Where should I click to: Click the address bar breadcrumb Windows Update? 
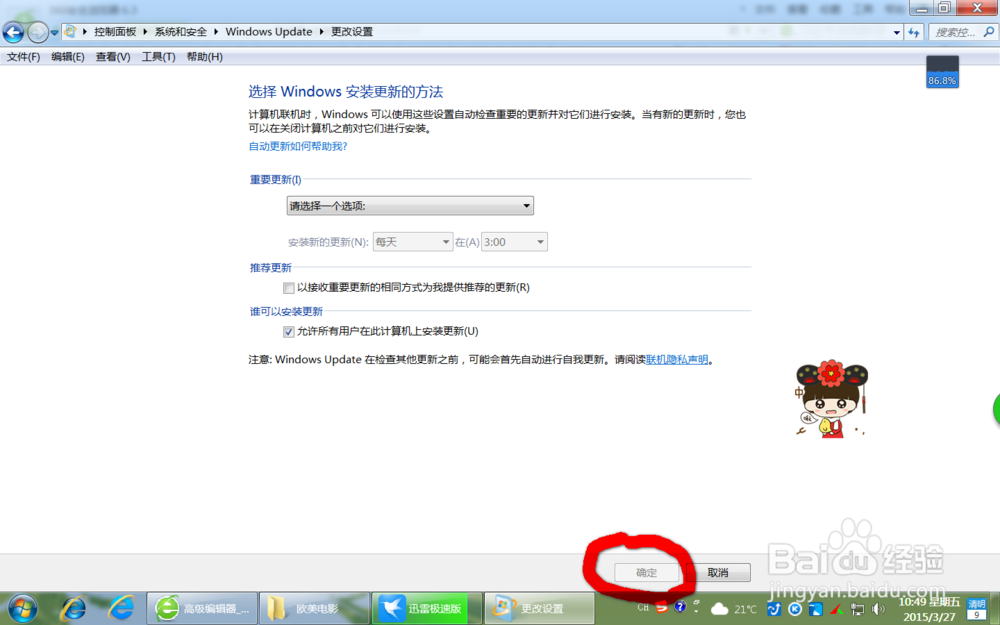coord(268,31)
